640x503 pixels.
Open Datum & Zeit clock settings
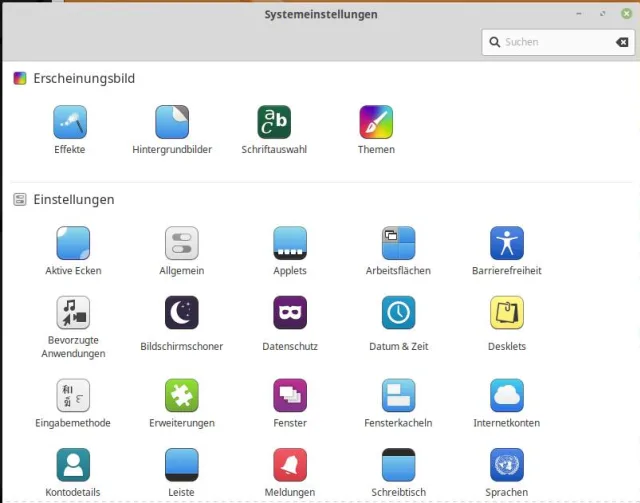click(398, 312)
